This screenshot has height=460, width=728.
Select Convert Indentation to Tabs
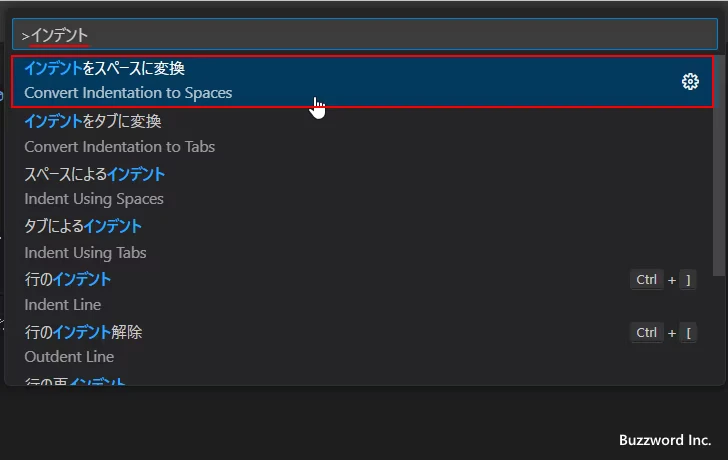(x=300, y=134)
